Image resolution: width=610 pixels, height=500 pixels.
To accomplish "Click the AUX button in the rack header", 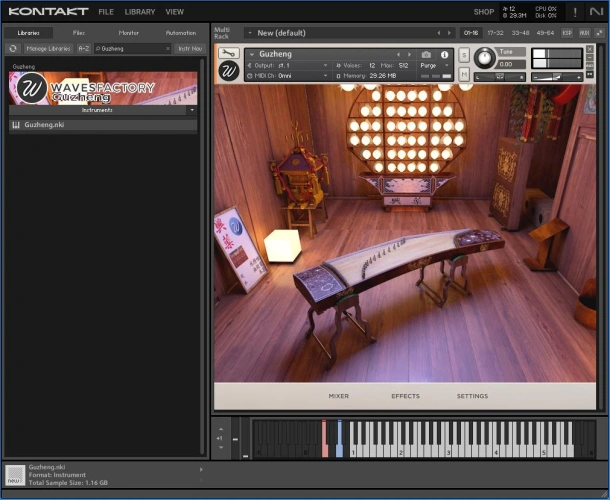I will pyautogui.click(x=584, y=33).
